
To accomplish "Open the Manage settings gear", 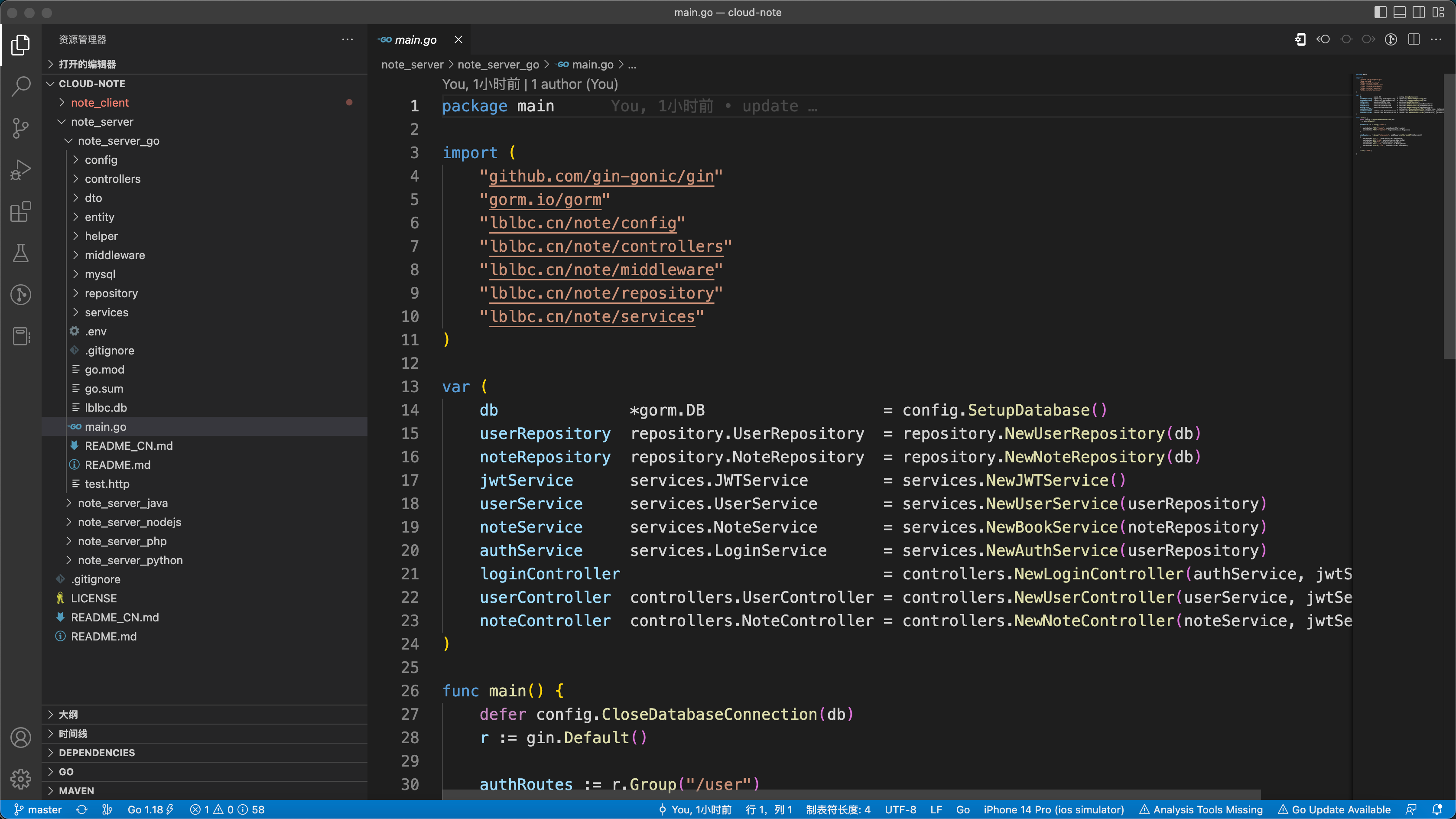I will click(x=21, y=779).
